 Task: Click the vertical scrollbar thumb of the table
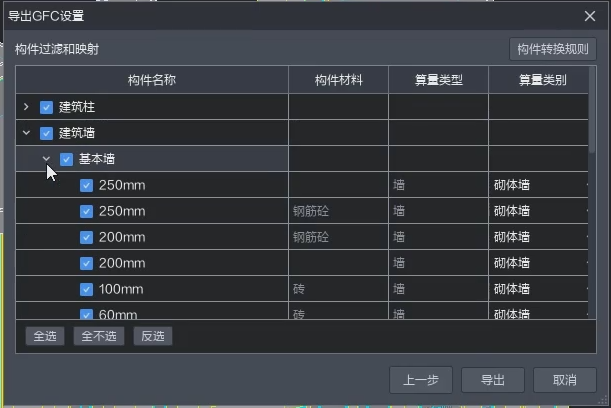(592, 110)
